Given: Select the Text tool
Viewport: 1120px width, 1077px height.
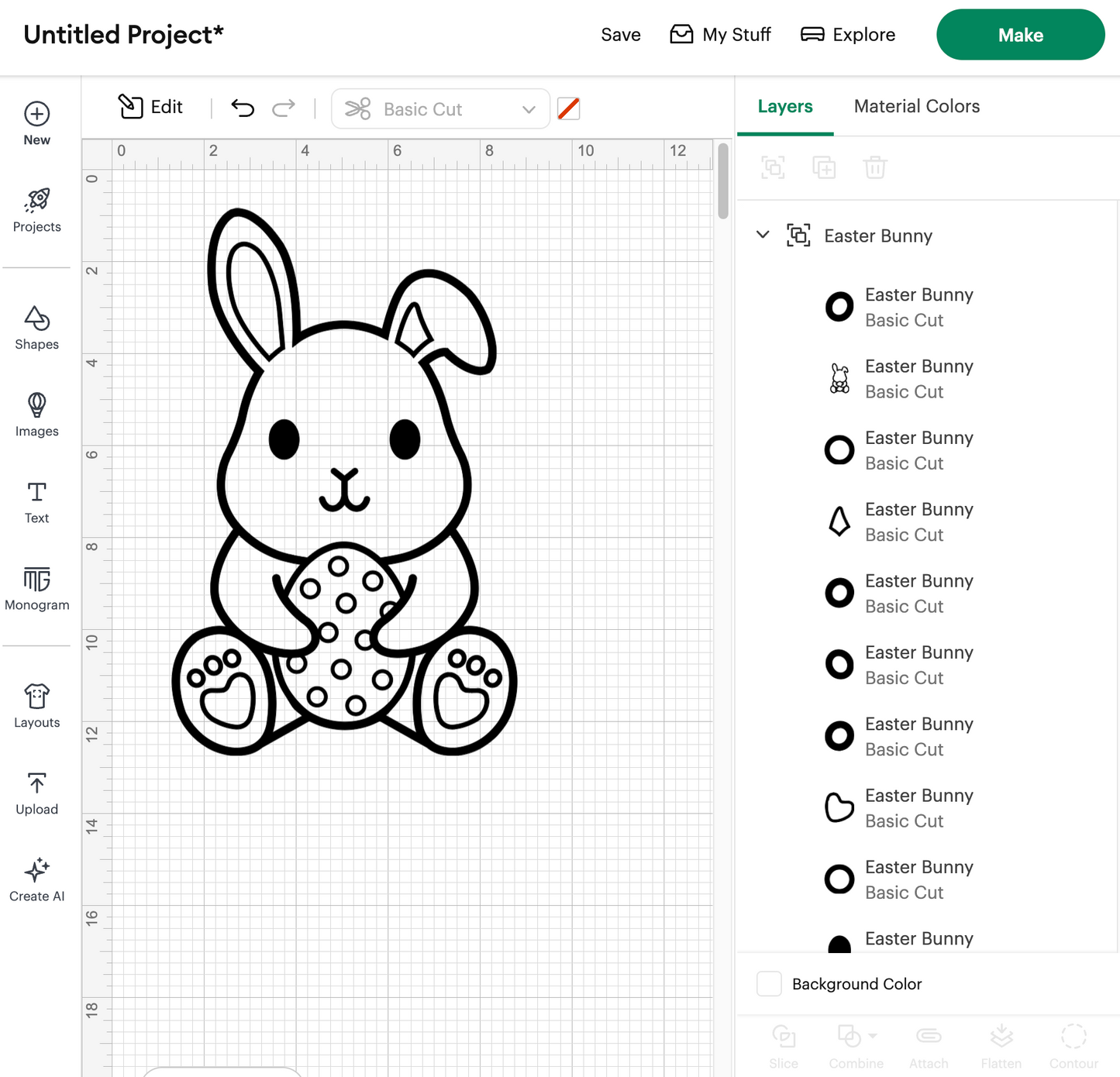Looking at the screenshot, I should pyautogui.click(x=36, y=502).
